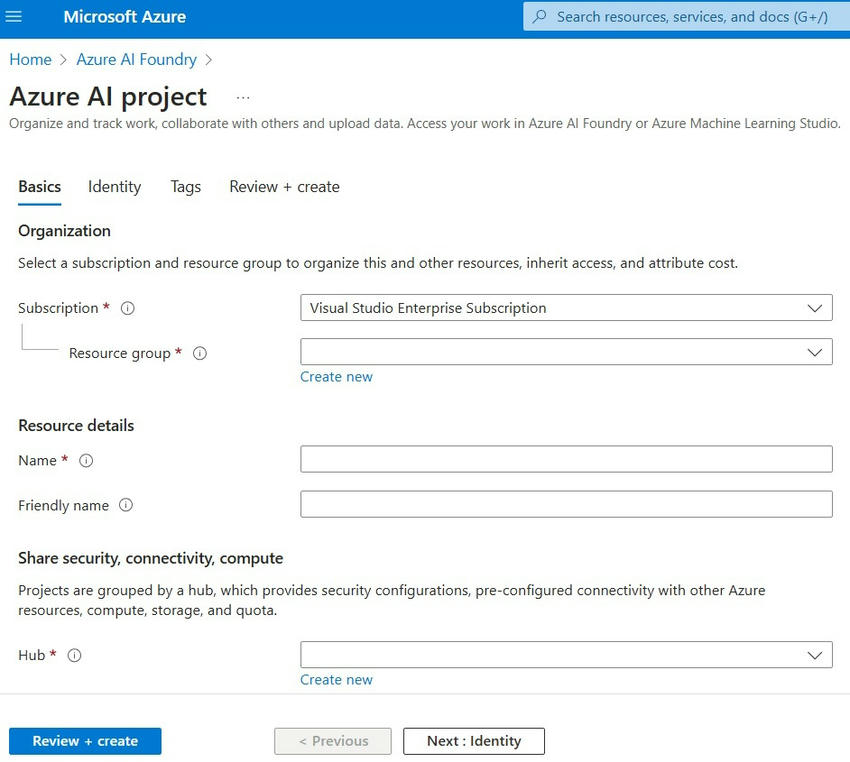Navigate to Azure AI Foundry breadcrumb

click(136, 59)
